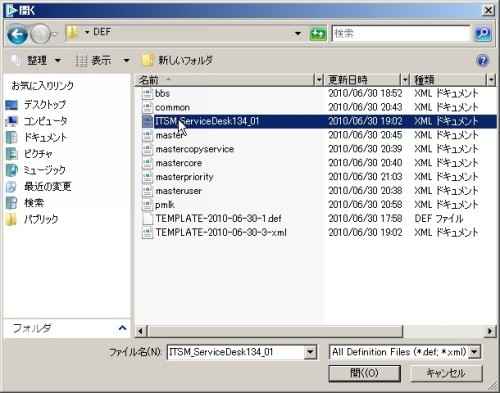Select the ITSM_ServiceDesk134_01 file
The height and width of the screenshot is (393, 500).
pos(207,121)
